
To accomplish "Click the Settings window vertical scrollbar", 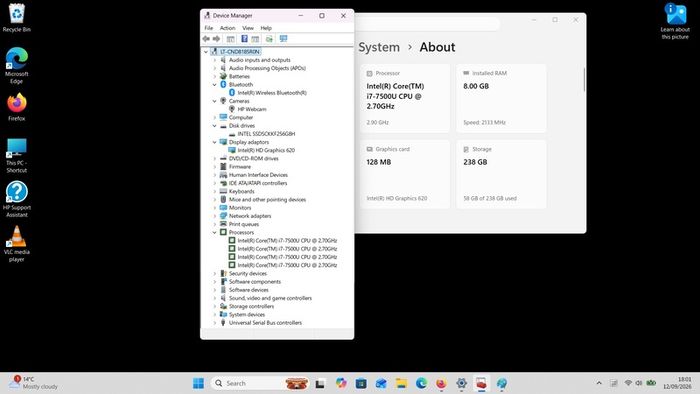I will click(x=584, y=79).
